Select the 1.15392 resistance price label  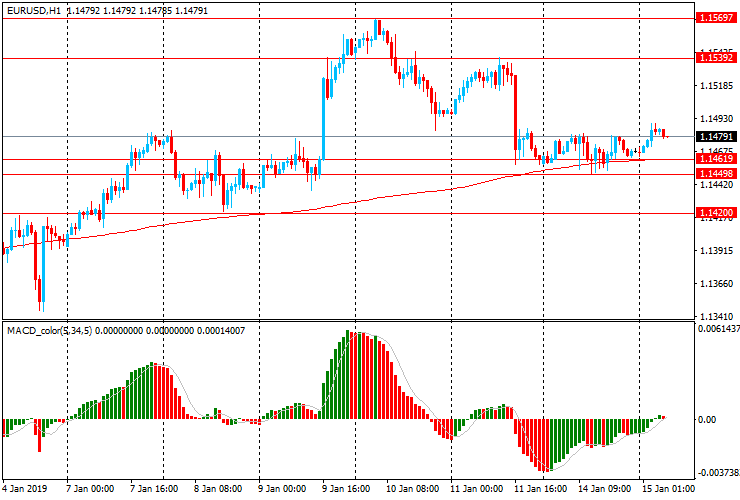coord(717,59)
